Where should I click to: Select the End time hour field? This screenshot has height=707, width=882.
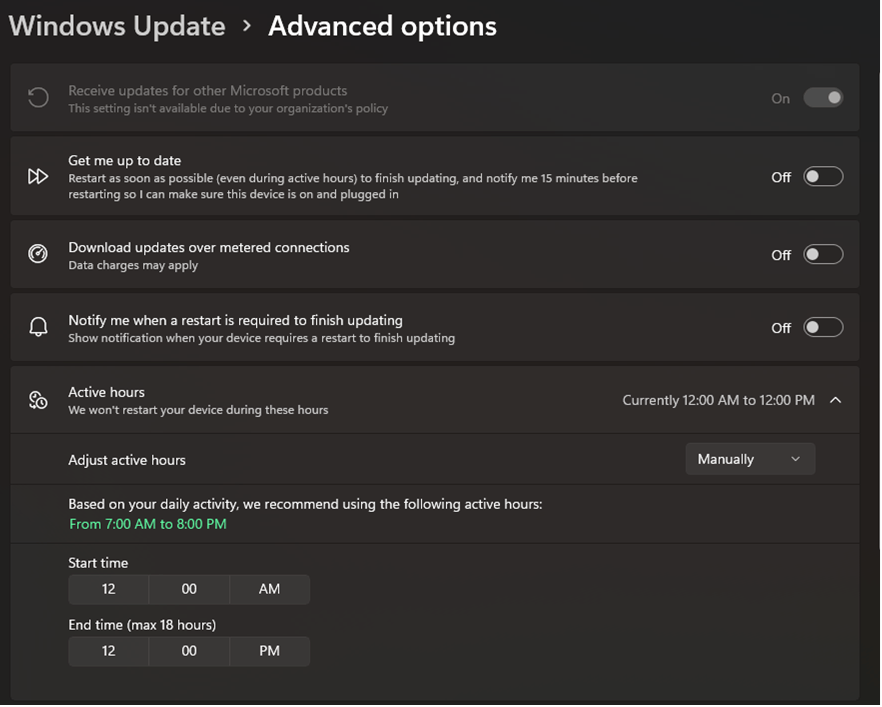point(109,651)
